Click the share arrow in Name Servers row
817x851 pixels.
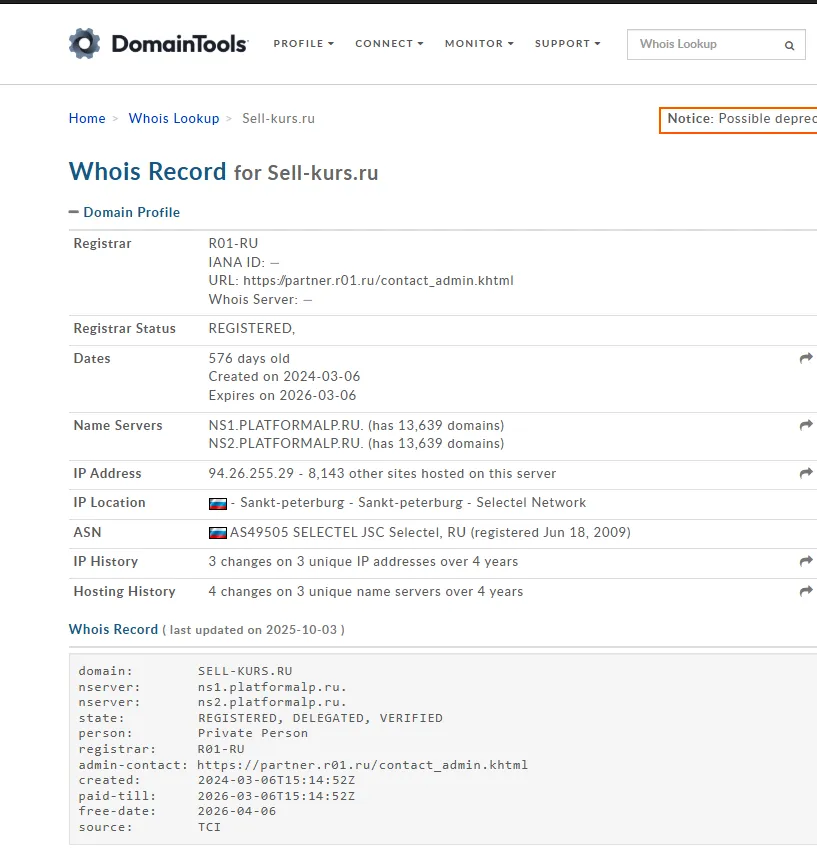[x=806, y=425]
